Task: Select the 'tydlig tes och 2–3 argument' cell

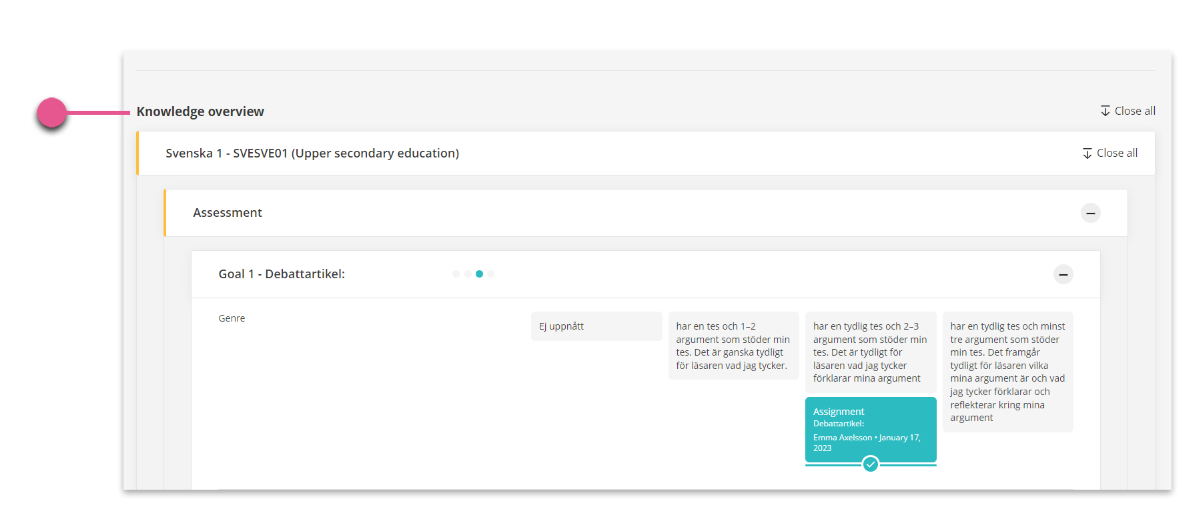Action: click(x=870, y=352)
